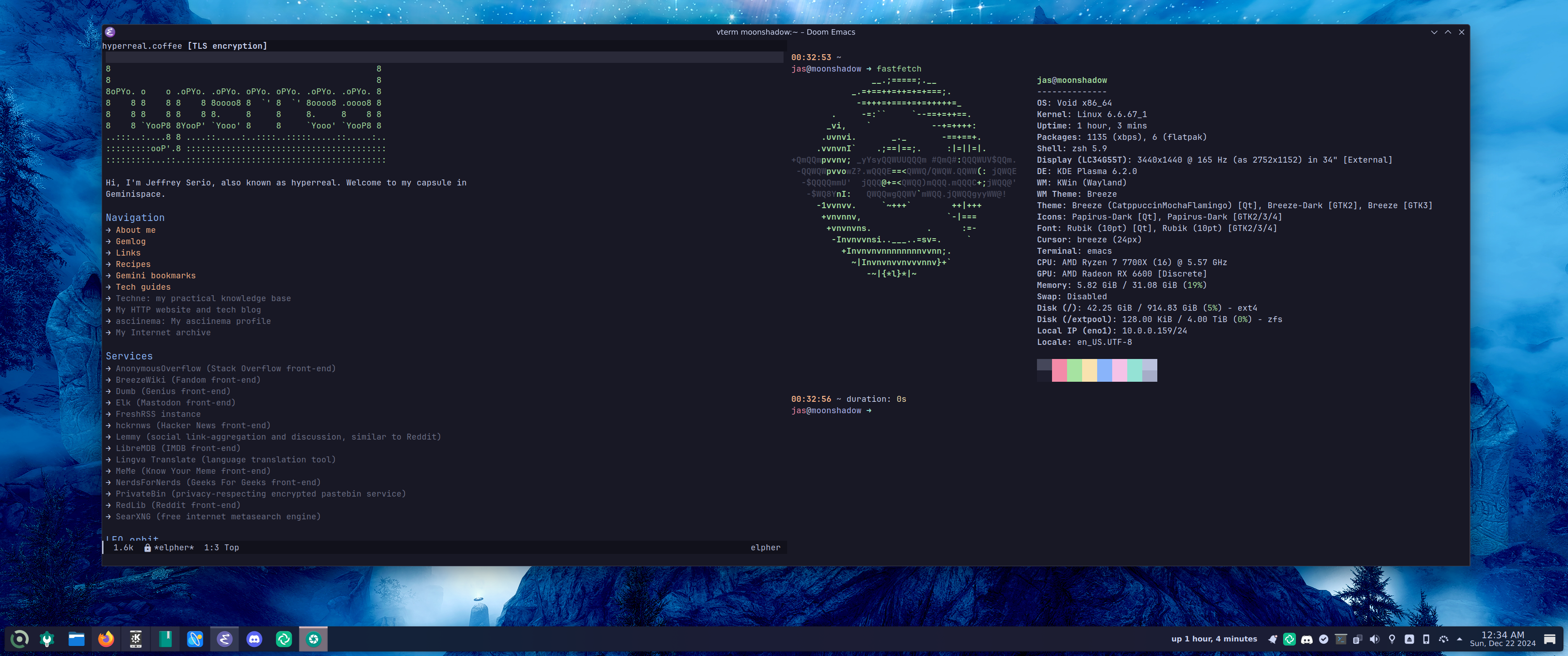
Task: Expand hidden system tray icons arrow
Action: pyautogui.click(x=1459, y=639)
